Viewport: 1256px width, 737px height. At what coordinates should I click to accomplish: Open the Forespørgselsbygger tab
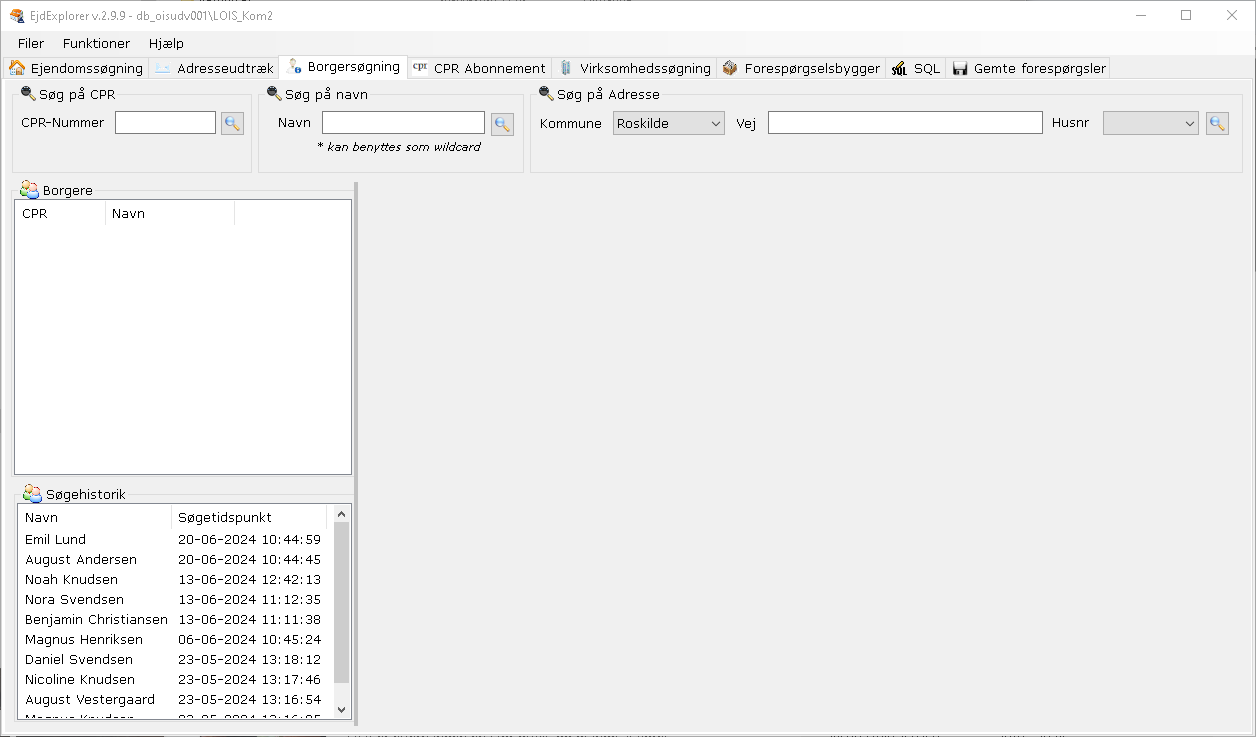(x=801, y=68)
